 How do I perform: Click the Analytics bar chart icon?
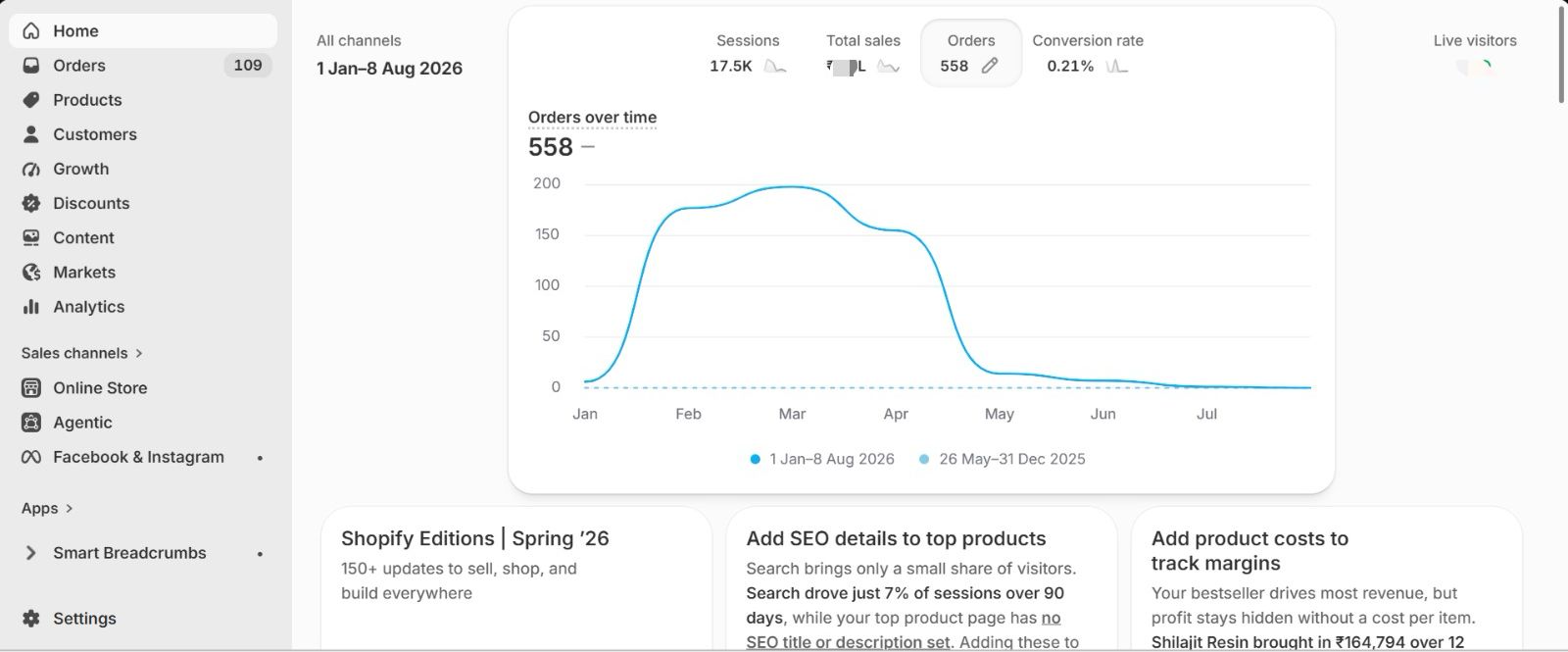click(x=31, y=307)
